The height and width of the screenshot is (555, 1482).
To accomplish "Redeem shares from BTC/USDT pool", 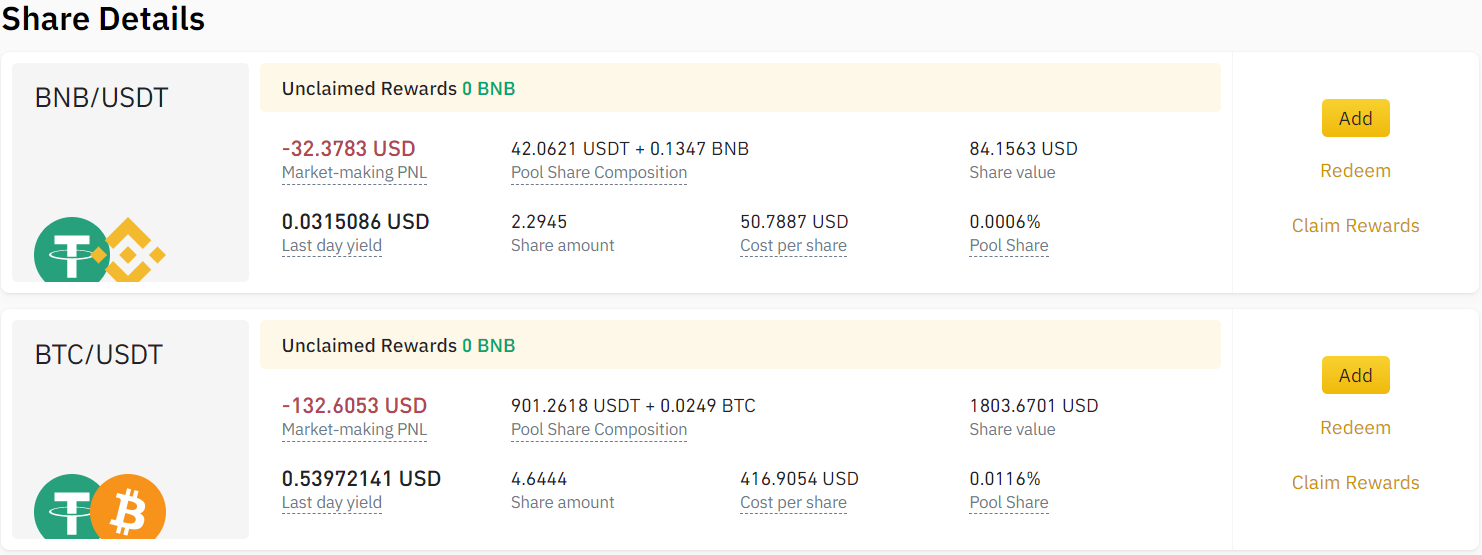I will point(1355,428).
